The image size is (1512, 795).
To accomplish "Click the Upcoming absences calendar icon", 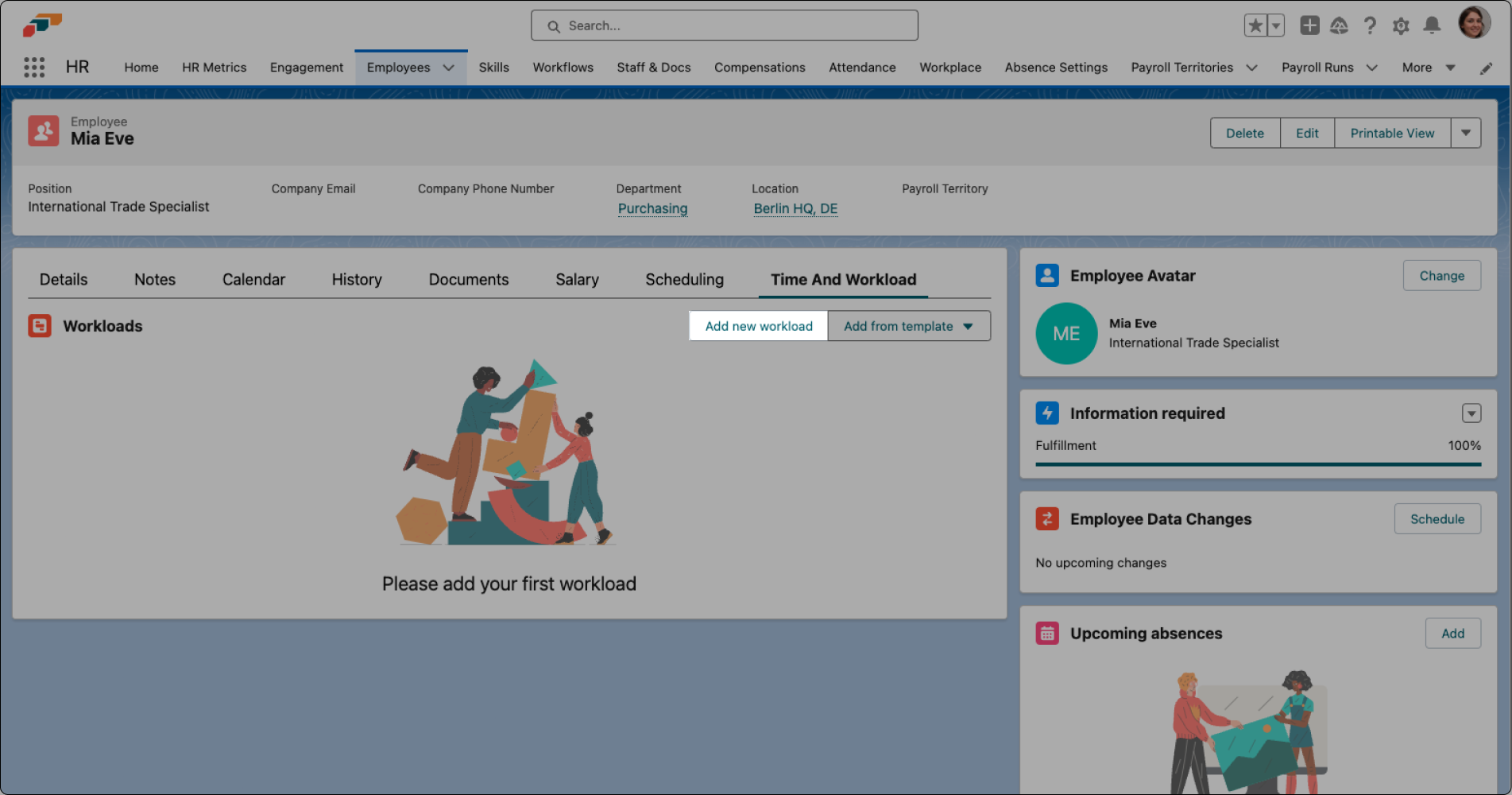I will coord(1047,633).
